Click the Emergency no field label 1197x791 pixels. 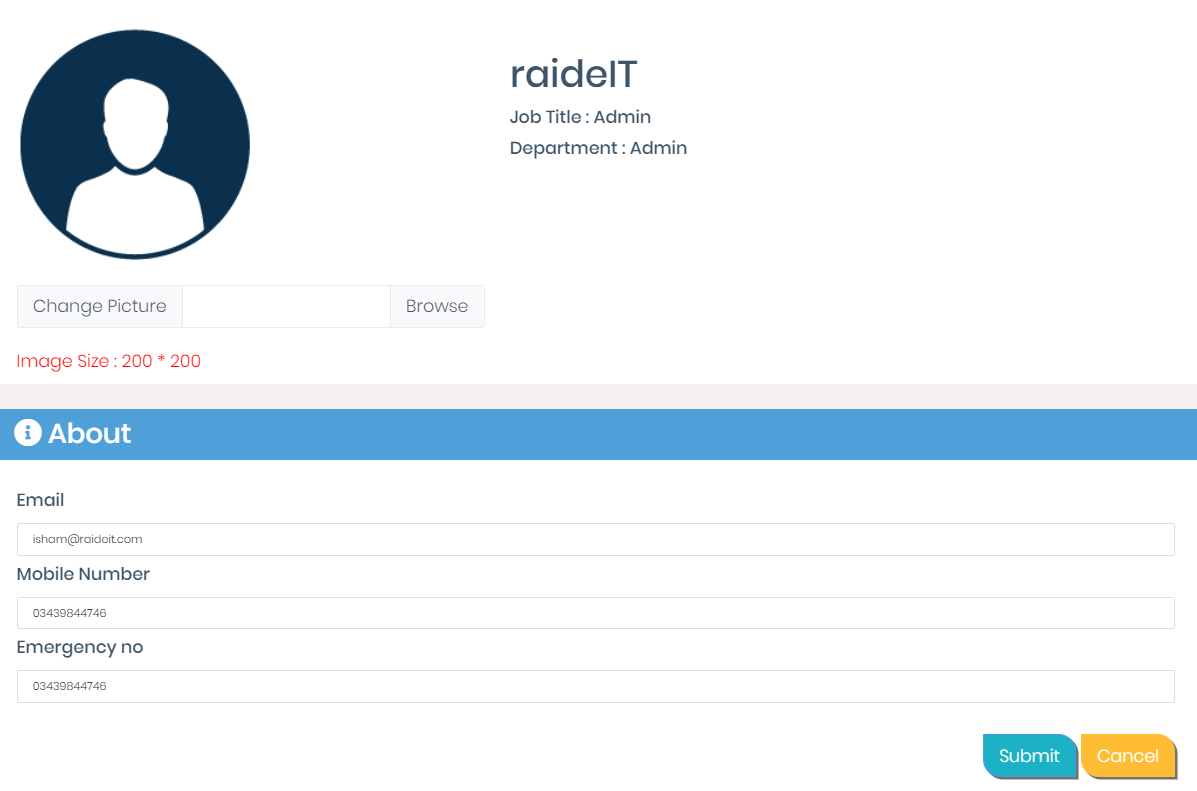coord(80,647)
